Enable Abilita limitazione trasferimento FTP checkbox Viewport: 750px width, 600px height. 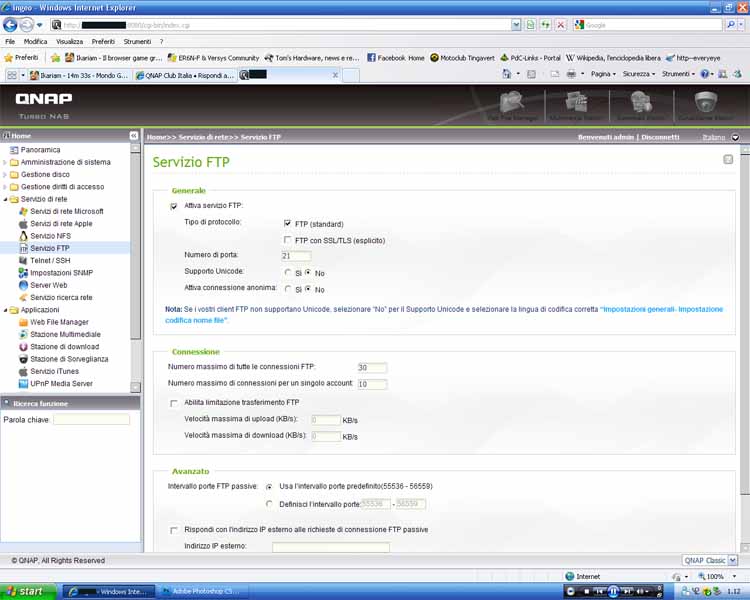click(x=174, y=403)
